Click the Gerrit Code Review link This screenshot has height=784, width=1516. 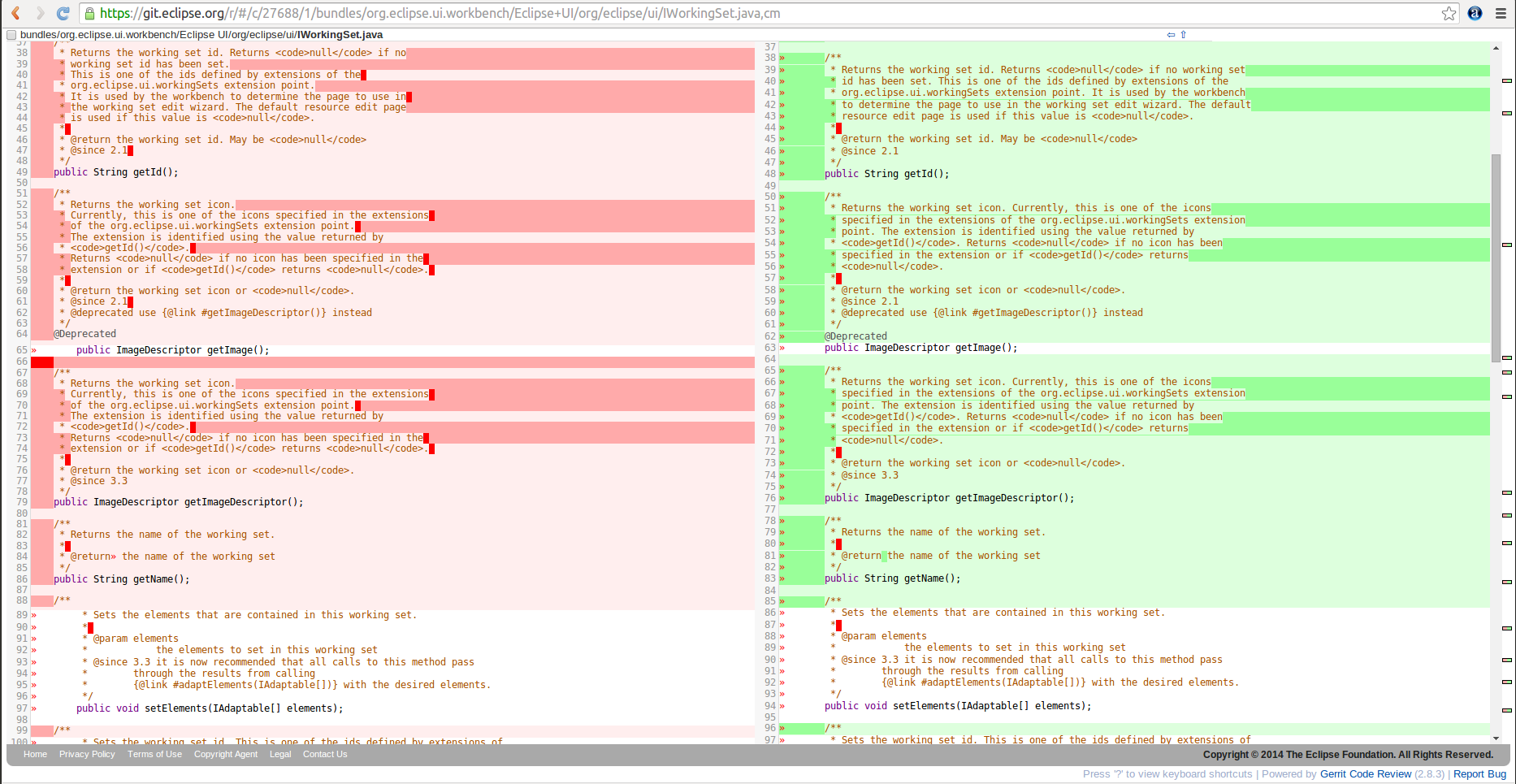click(x=1365, y=773)
